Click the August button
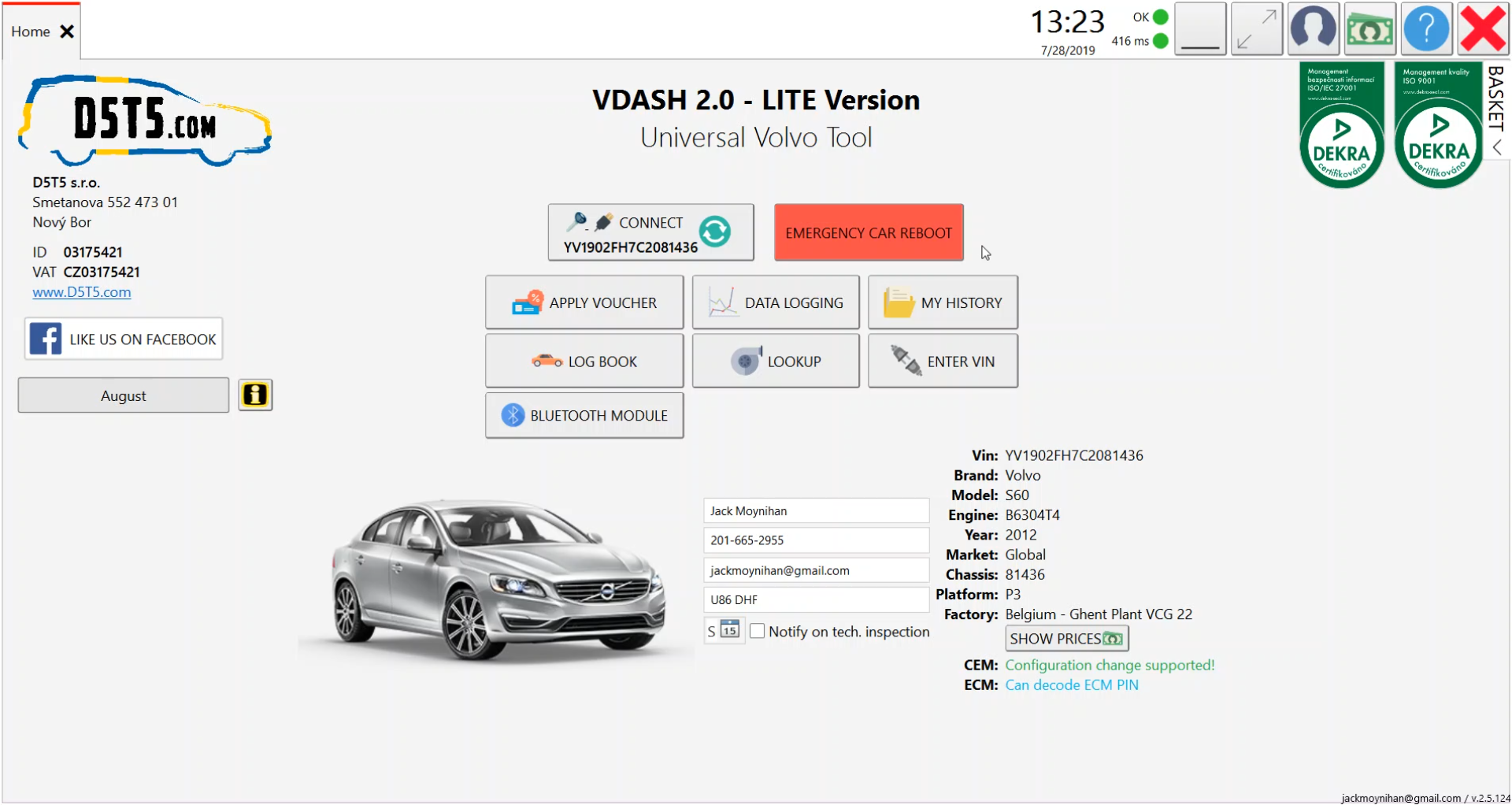The width and height of the screenshot is (1512, 805). [x=124, y=395]
